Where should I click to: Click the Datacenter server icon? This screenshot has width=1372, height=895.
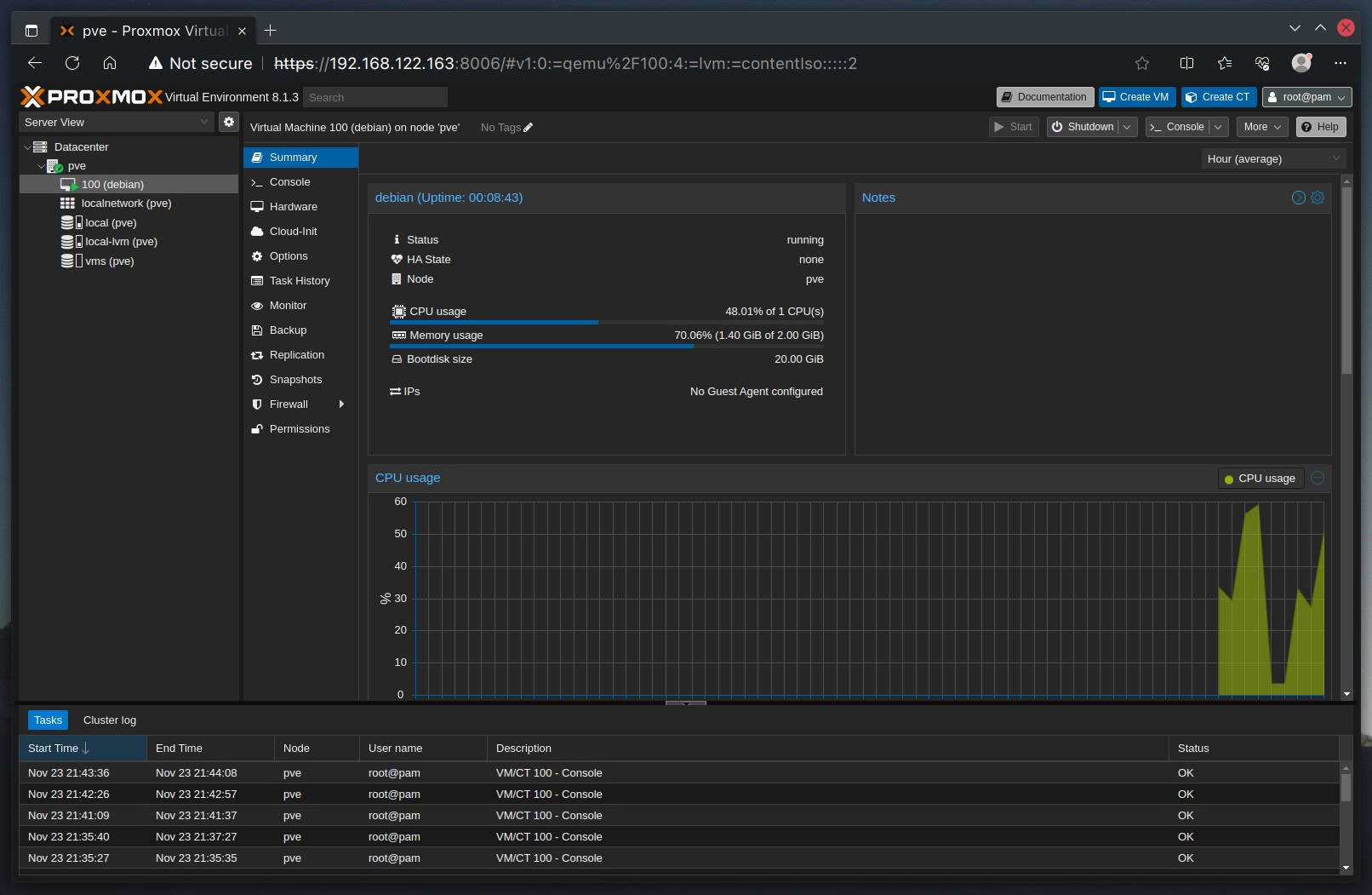point(40,146)
